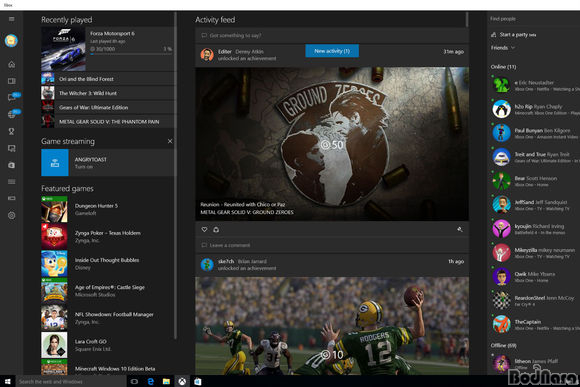Open Zynga Poker – Texas Holdem
This screenshot has width=580, height=387.
(x=107, y=236)
